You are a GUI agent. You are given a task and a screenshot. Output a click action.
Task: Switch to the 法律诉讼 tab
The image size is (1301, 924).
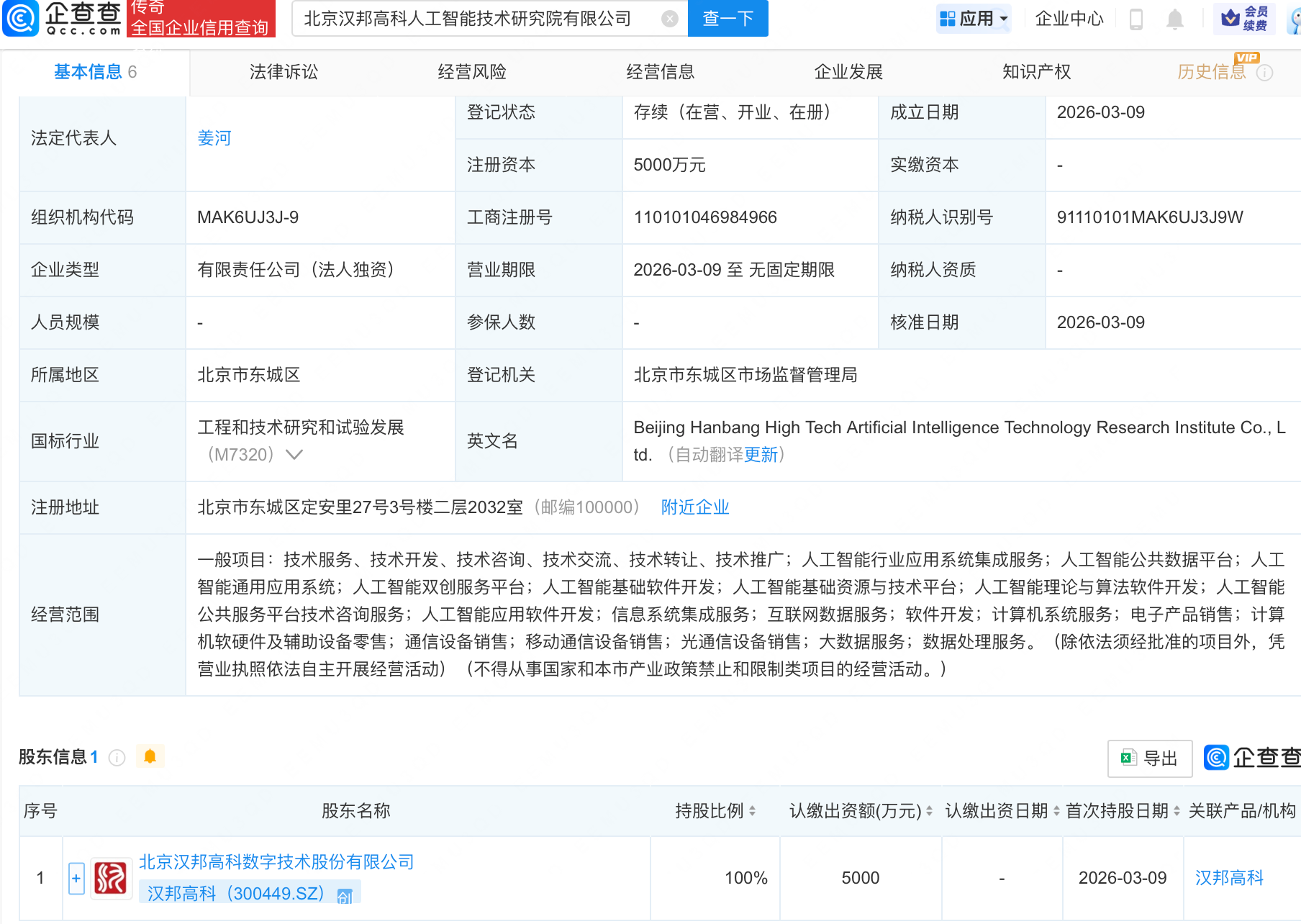point(284,72)
